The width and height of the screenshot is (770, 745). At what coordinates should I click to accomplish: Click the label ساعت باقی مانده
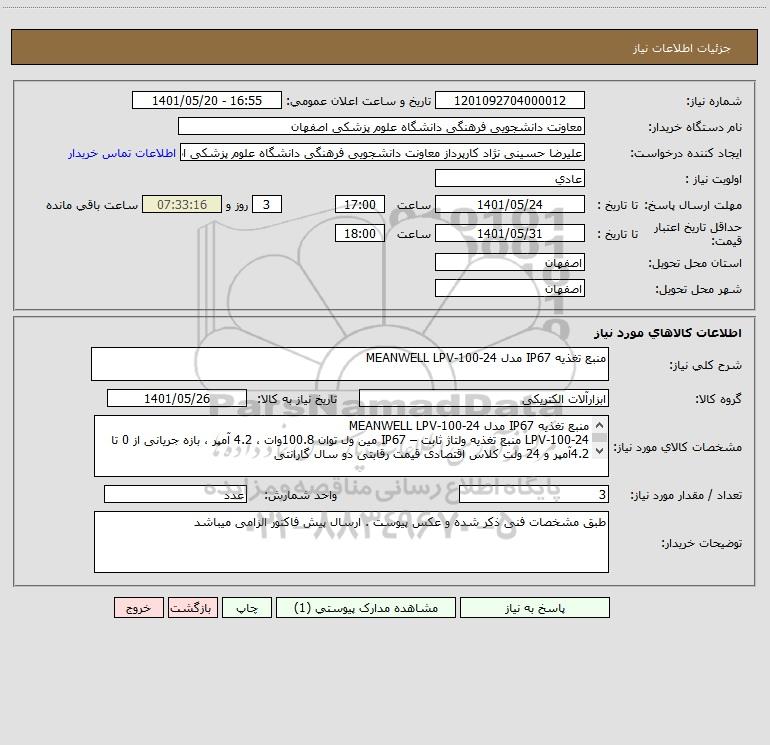[92, 205]
